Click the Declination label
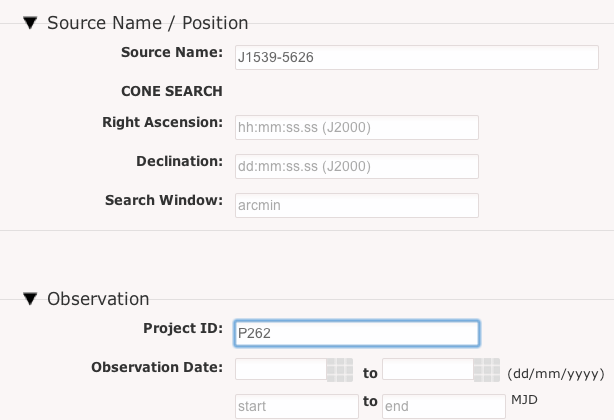 point(179,161)
